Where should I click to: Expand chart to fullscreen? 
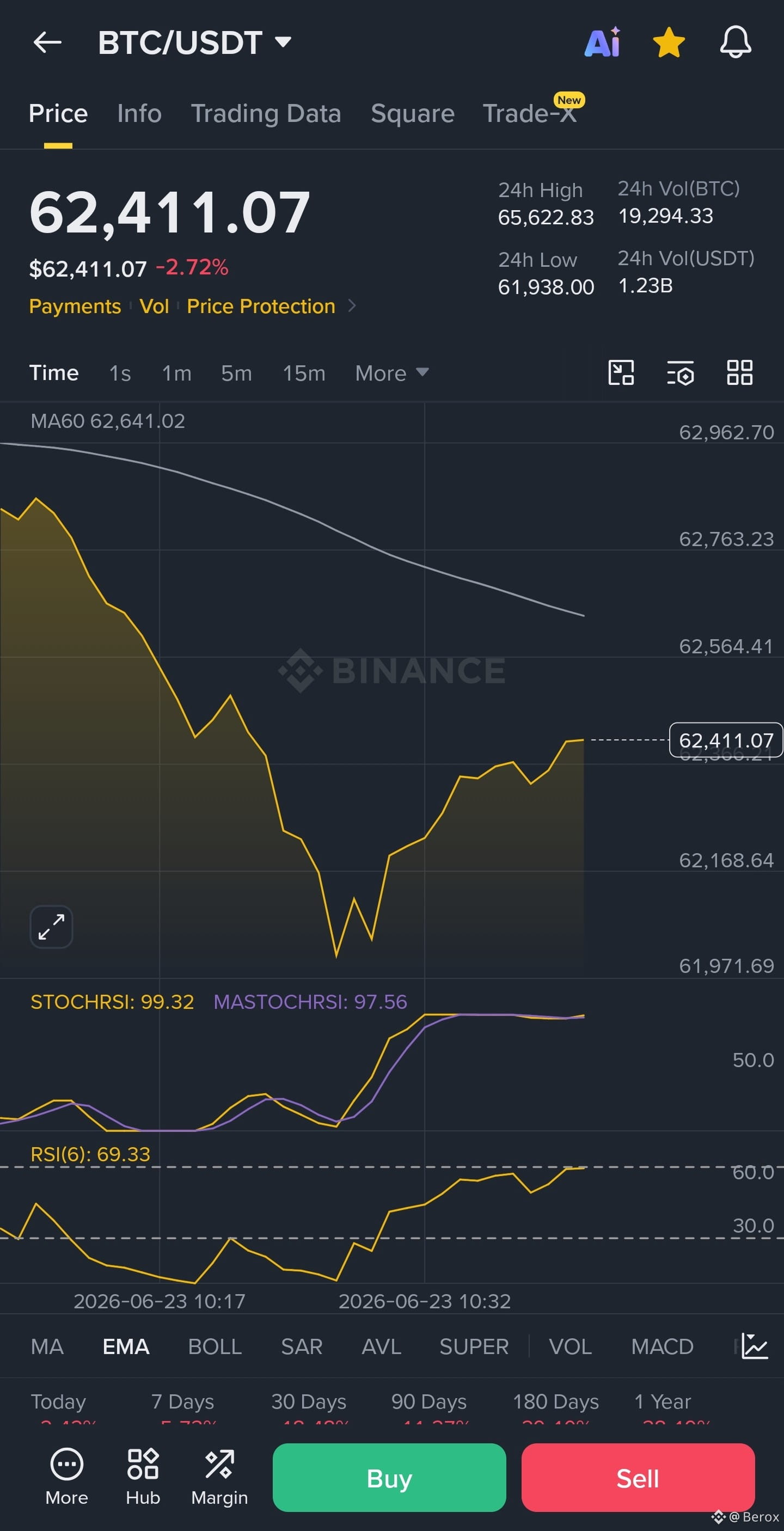(51, 927)
